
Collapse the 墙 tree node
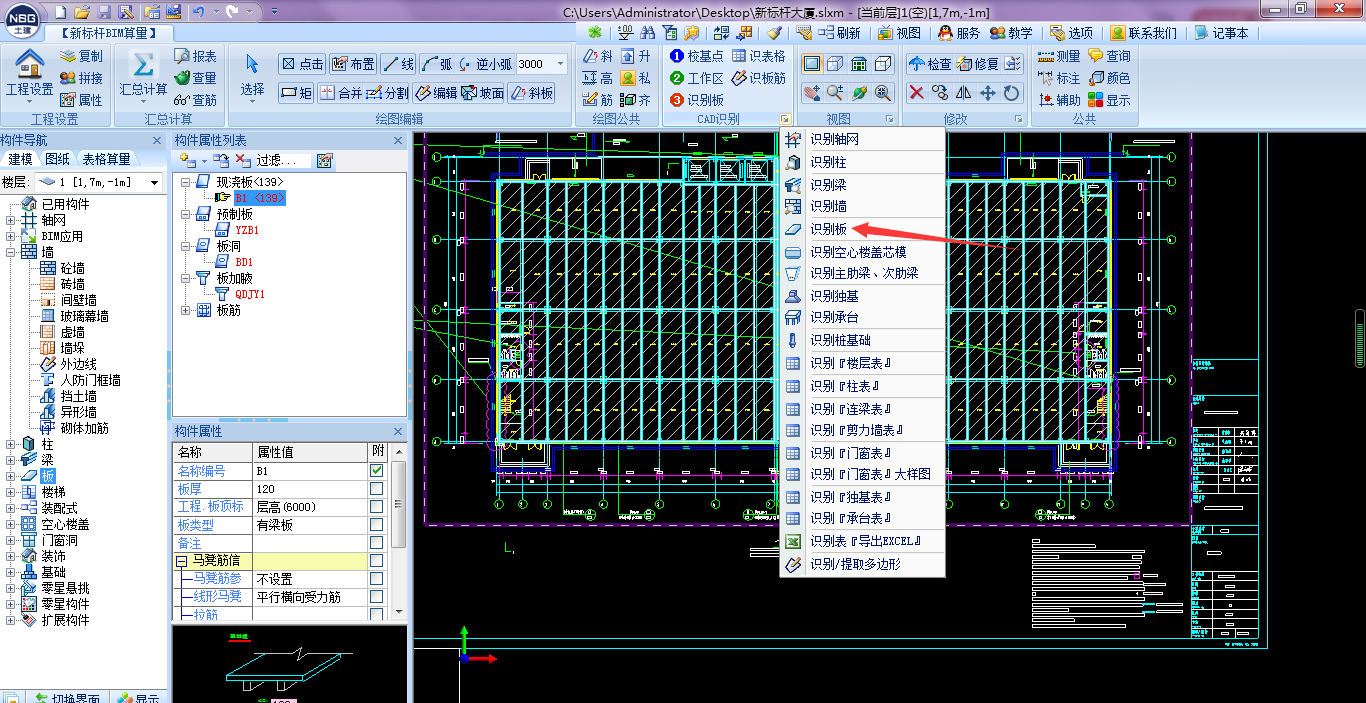coord(11,253)
